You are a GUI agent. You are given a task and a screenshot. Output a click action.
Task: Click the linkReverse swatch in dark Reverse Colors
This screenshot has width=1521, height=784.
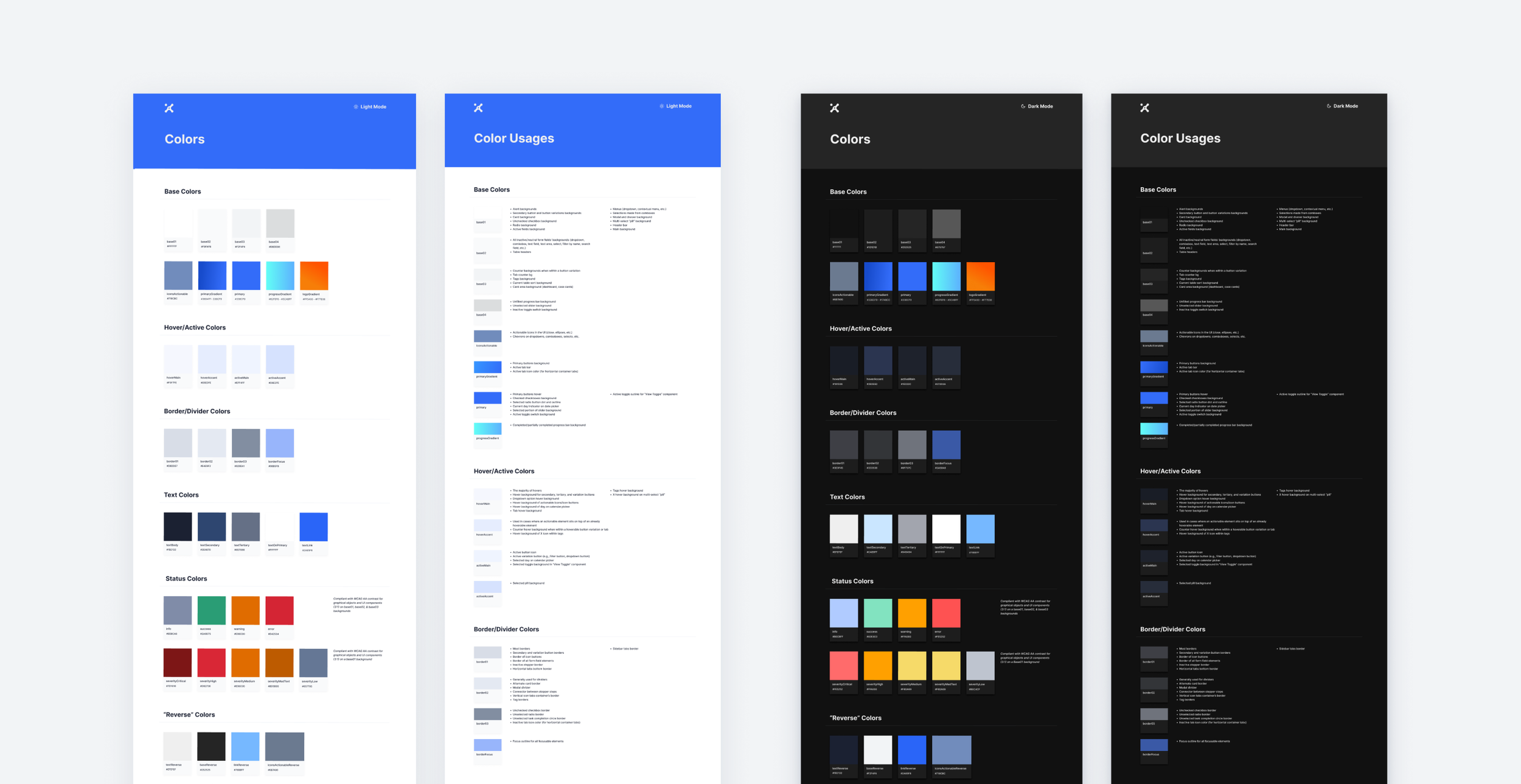pyautogui.click(x=912, y=750)
